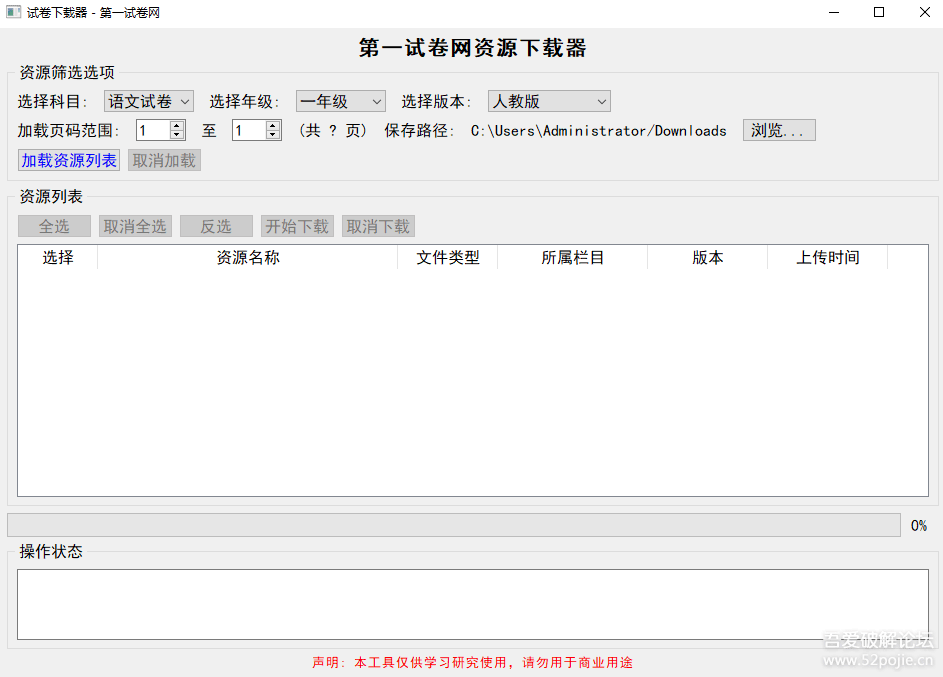Click the red 声明 disclaimer text
The image size is (943, 677).
(473, 663)
